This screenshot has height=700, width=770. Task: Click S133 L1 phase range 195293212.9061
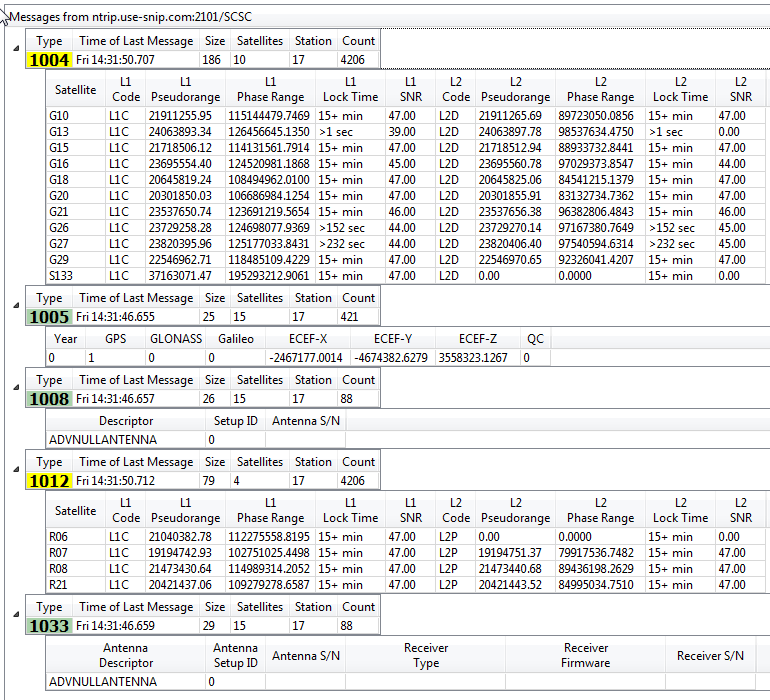(269, 276)
